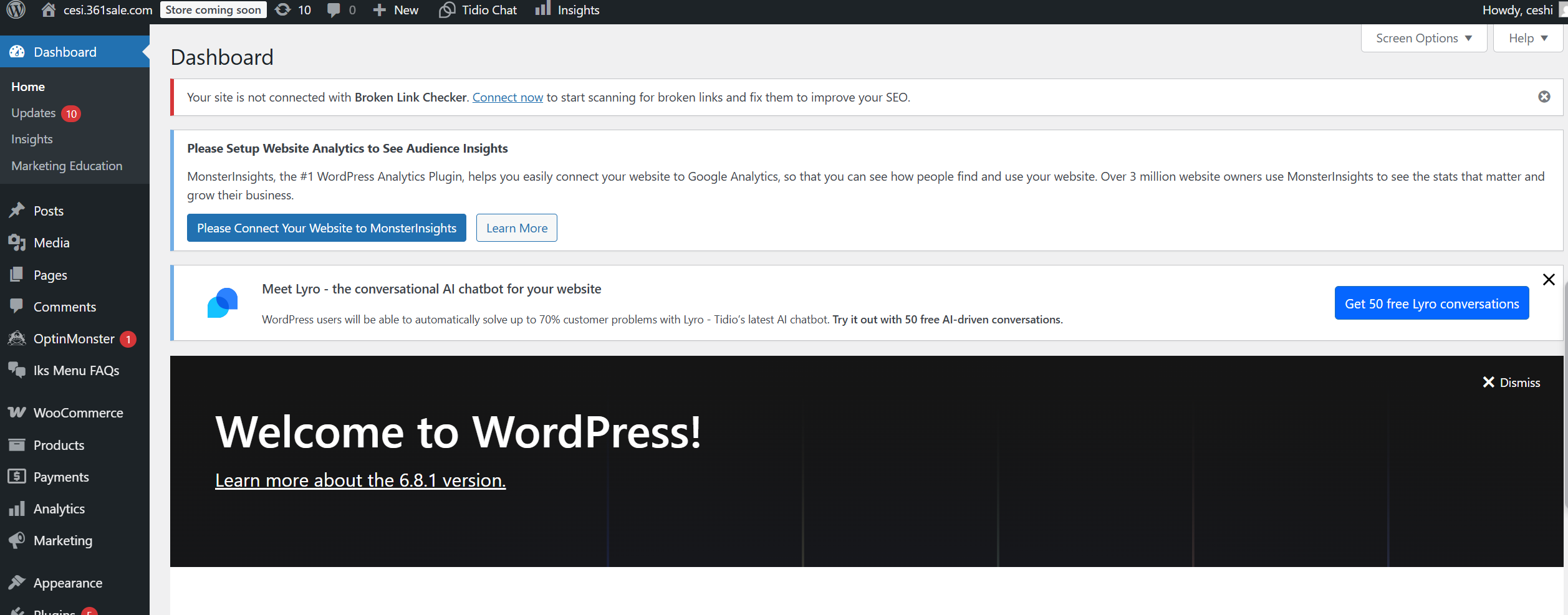Click the Insights bar chart icon in toolbar
This screenshot has width=1568, height=615.
coord(543,9)
